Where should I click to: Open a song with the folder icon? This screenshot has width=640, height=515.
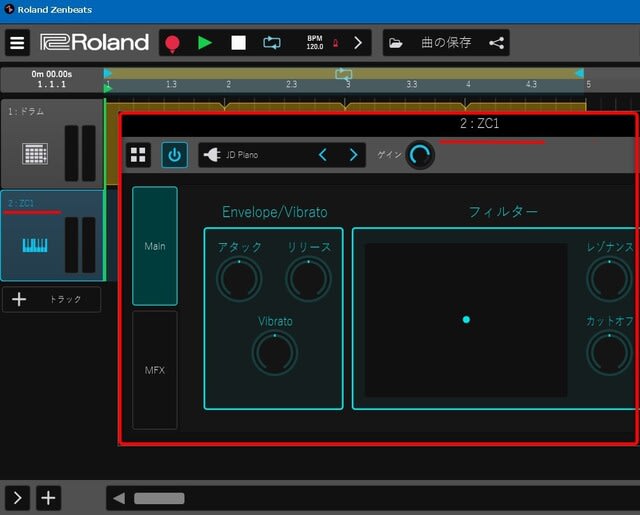(396, 43)
